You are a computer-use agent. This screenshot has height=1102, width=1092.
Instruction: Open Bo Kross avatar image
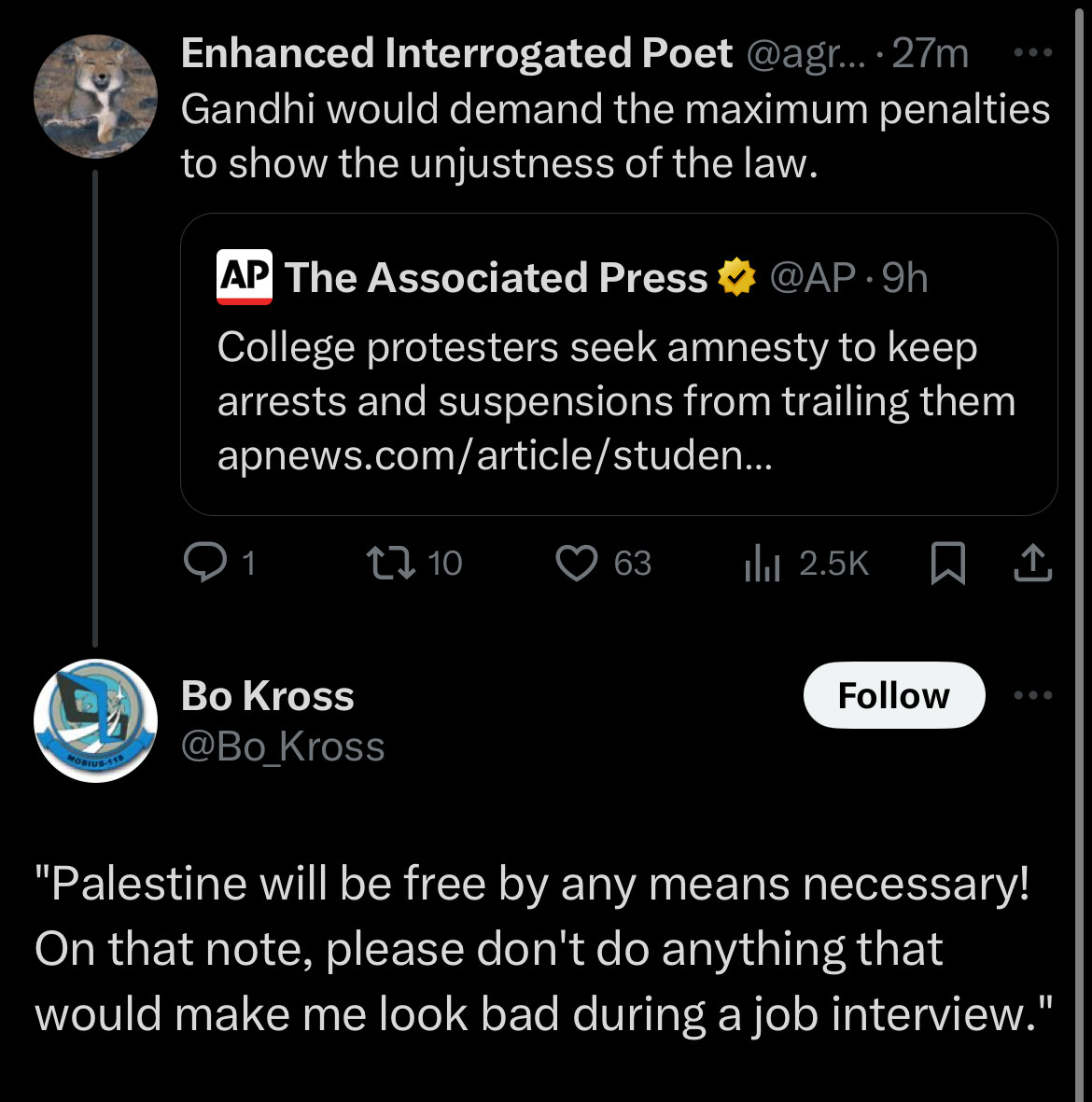point(95,720)
